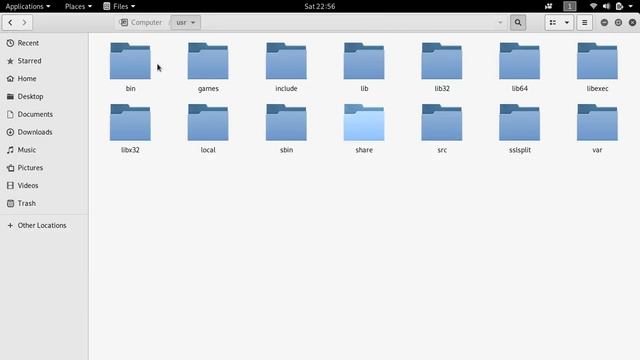Open the Places menu
The image size is (640, 360).
coord(78,6)
